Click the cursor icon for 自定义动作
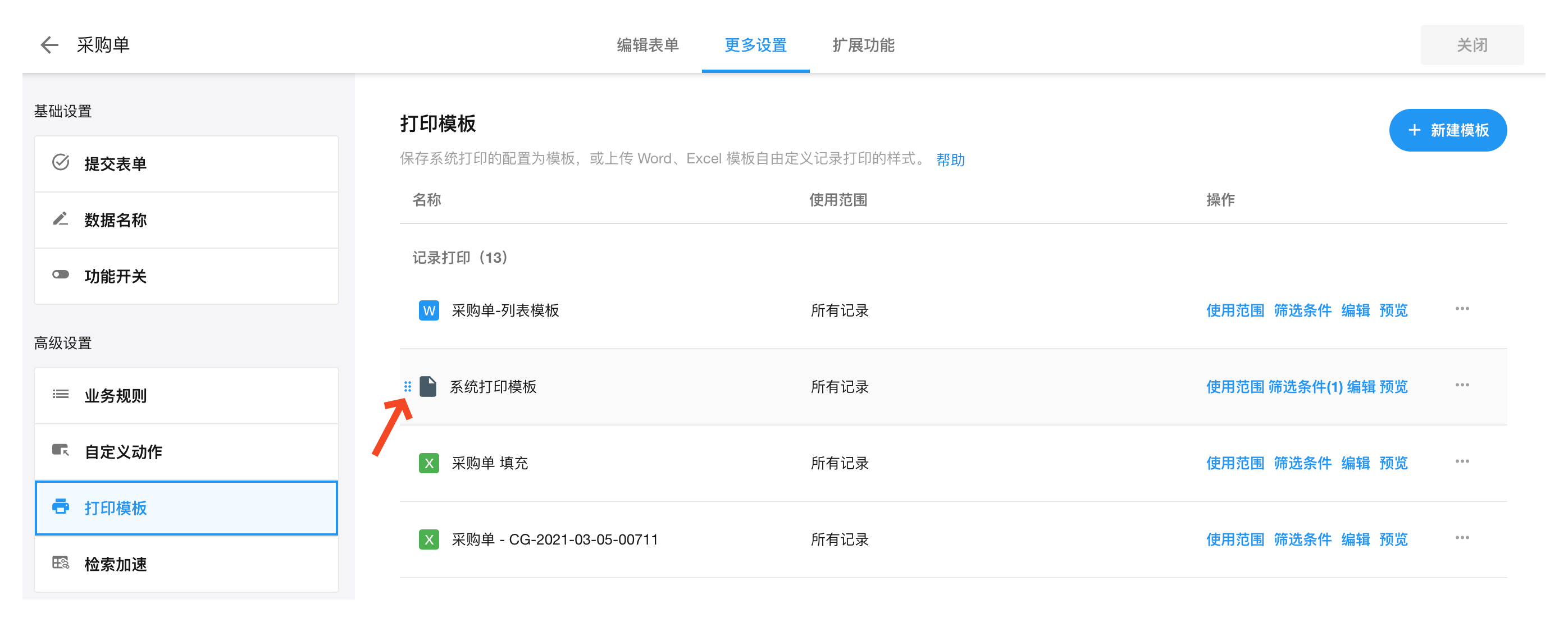Image resolution: width=1568 pixels, height=622 pixels. [60, 450]
